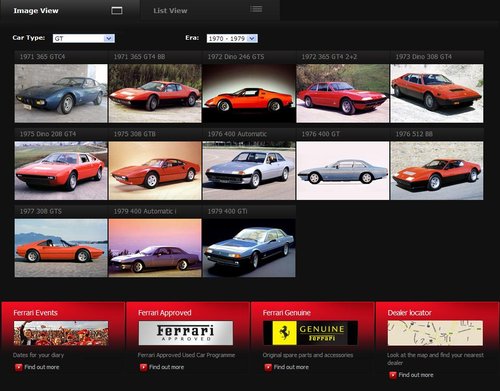Click red arrow icon under Ferrari Genuine
500x391 pixels.
point(268,367)
